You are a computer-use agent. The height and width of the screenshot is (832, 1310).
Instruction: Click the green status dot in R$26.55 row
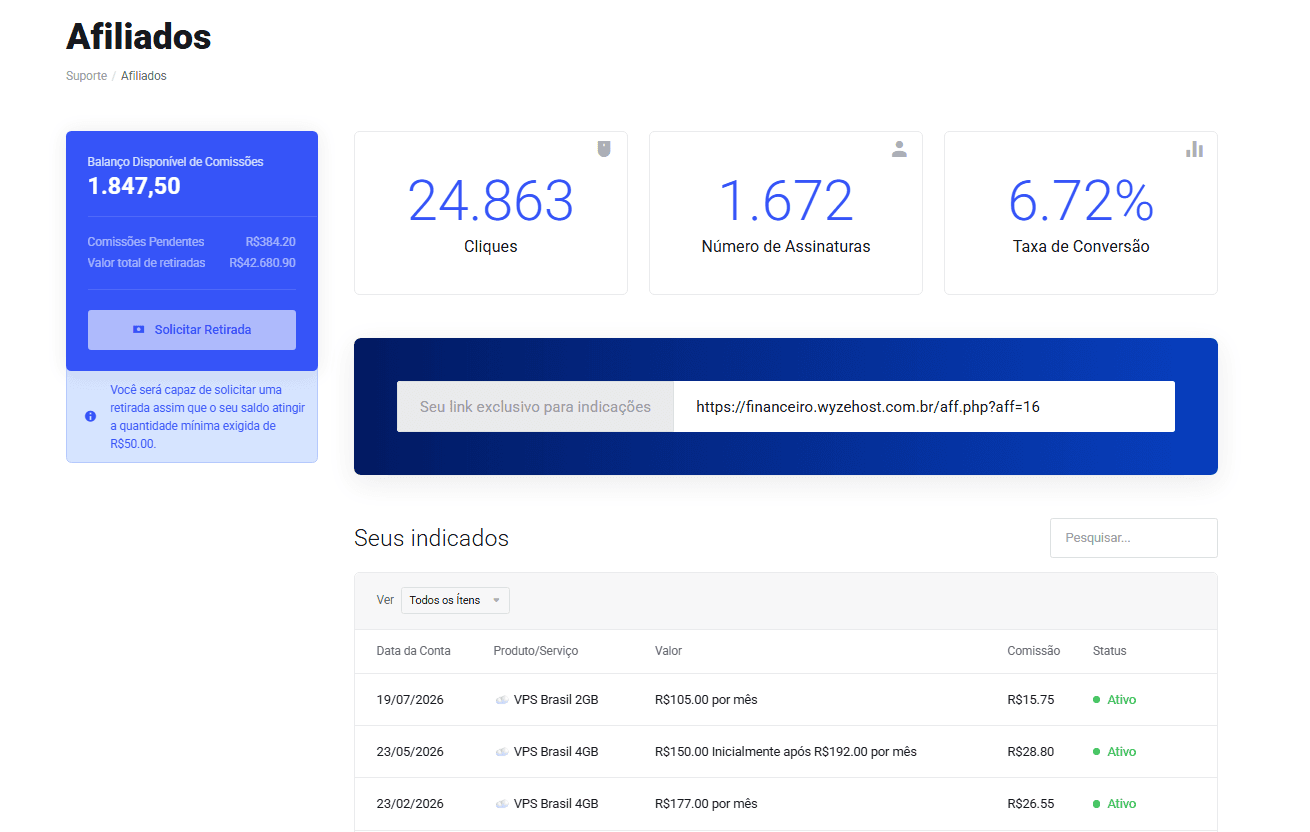click(x=1097, y=804)
